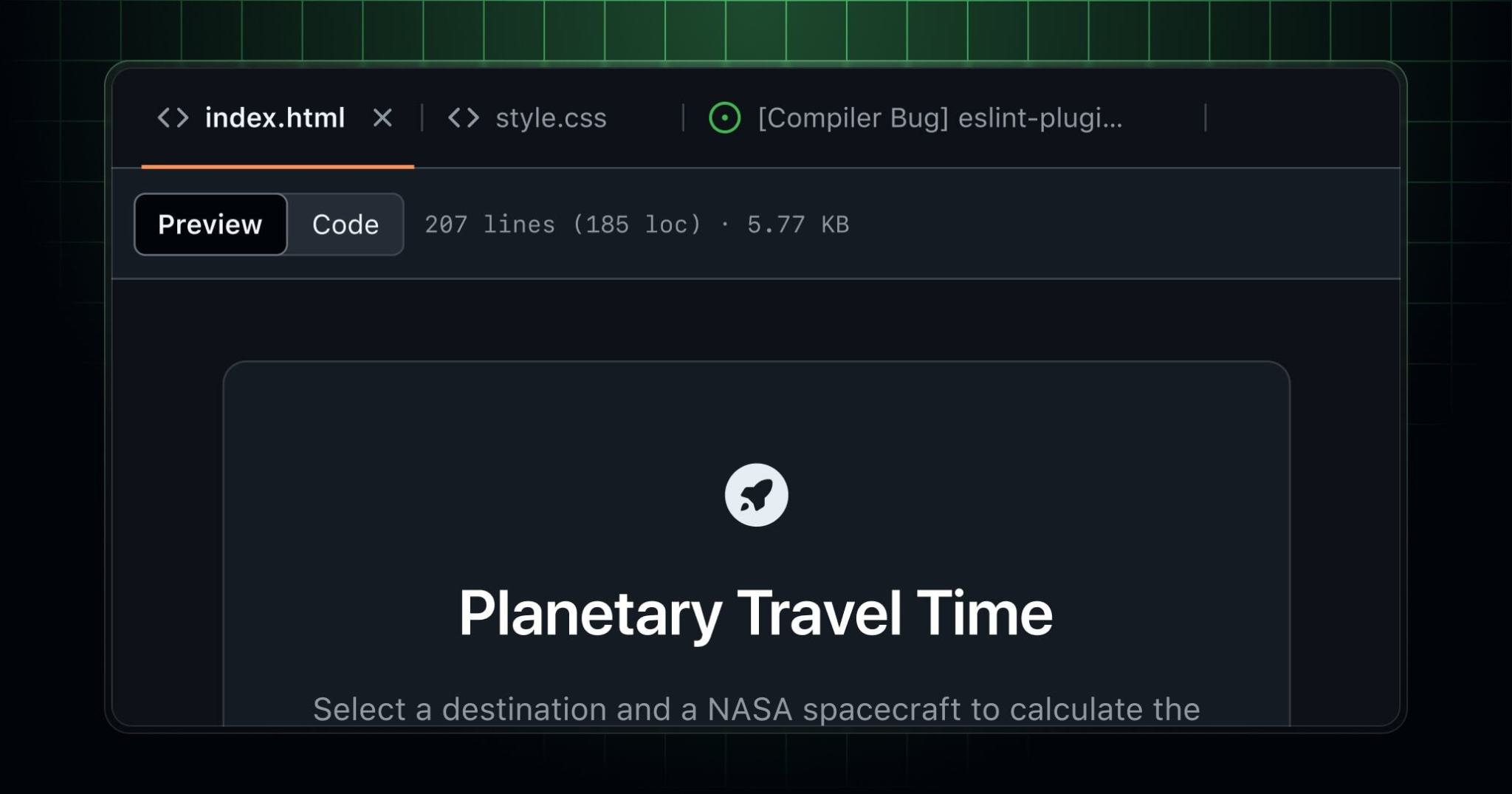Open the style.css tab

tap(551, 117)
